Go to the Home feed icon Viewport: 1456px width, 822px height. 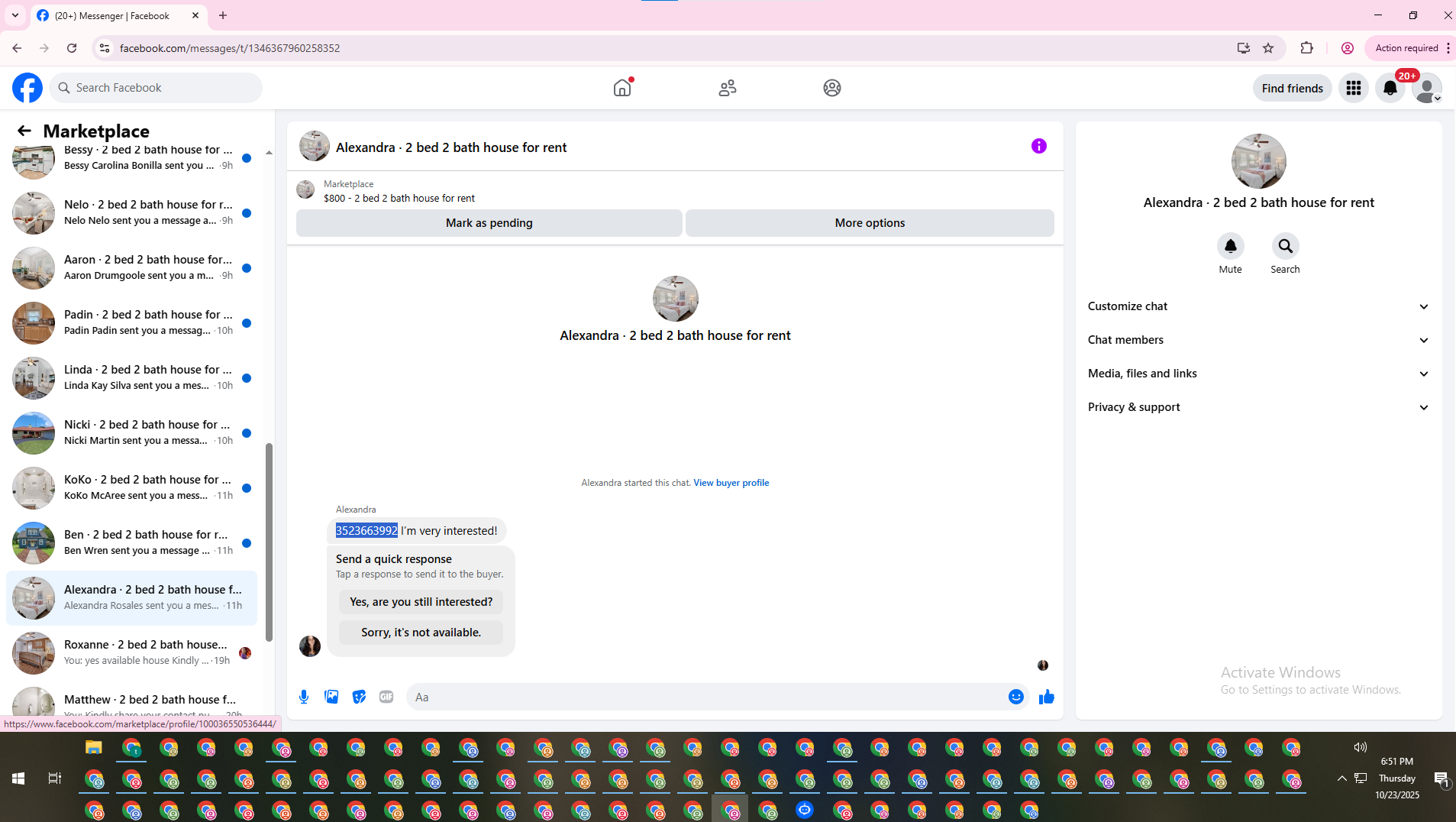click(x=622, y=88)
